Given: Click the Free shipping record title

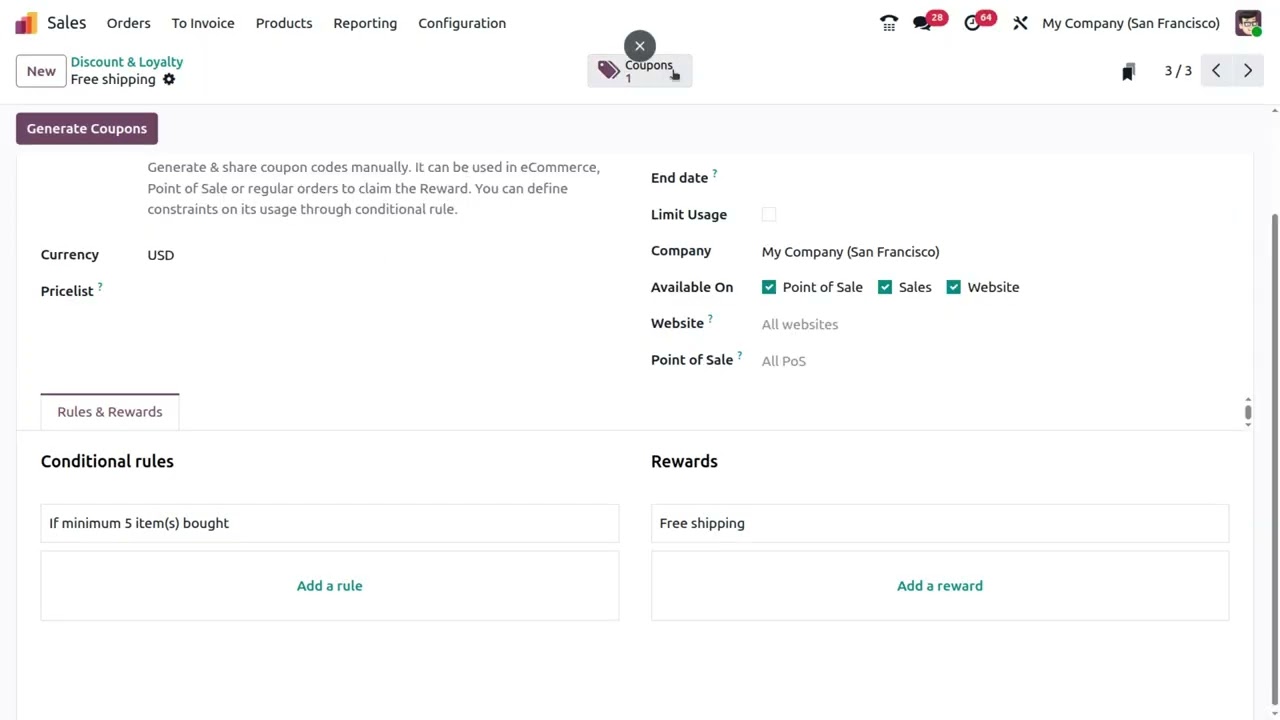Looking at the screenshot, I should pyautogui.click(x=113, y=80).
